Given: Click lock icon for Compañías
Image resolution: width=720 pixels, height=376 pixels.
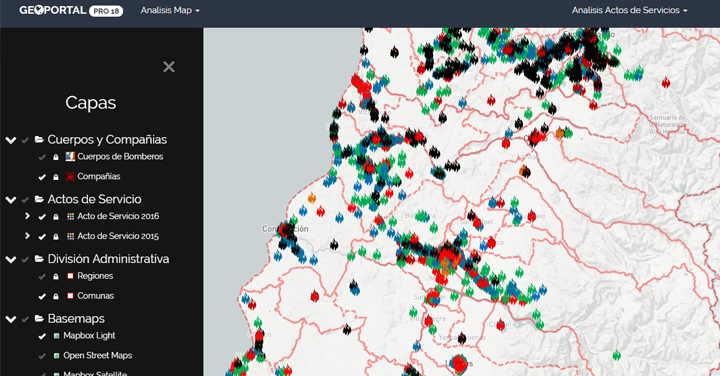Looking at the screenshot, I should [x=56, y=177].
